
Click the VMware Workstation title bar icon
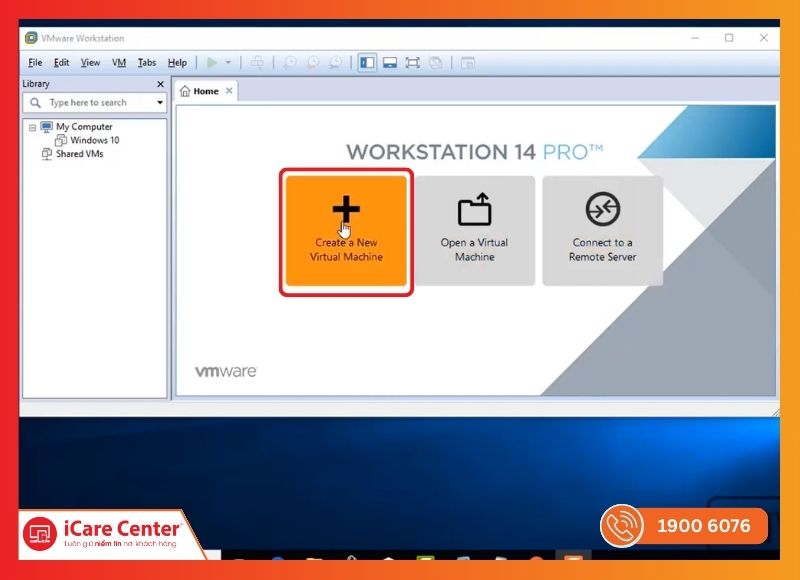[x=31, y=38]
